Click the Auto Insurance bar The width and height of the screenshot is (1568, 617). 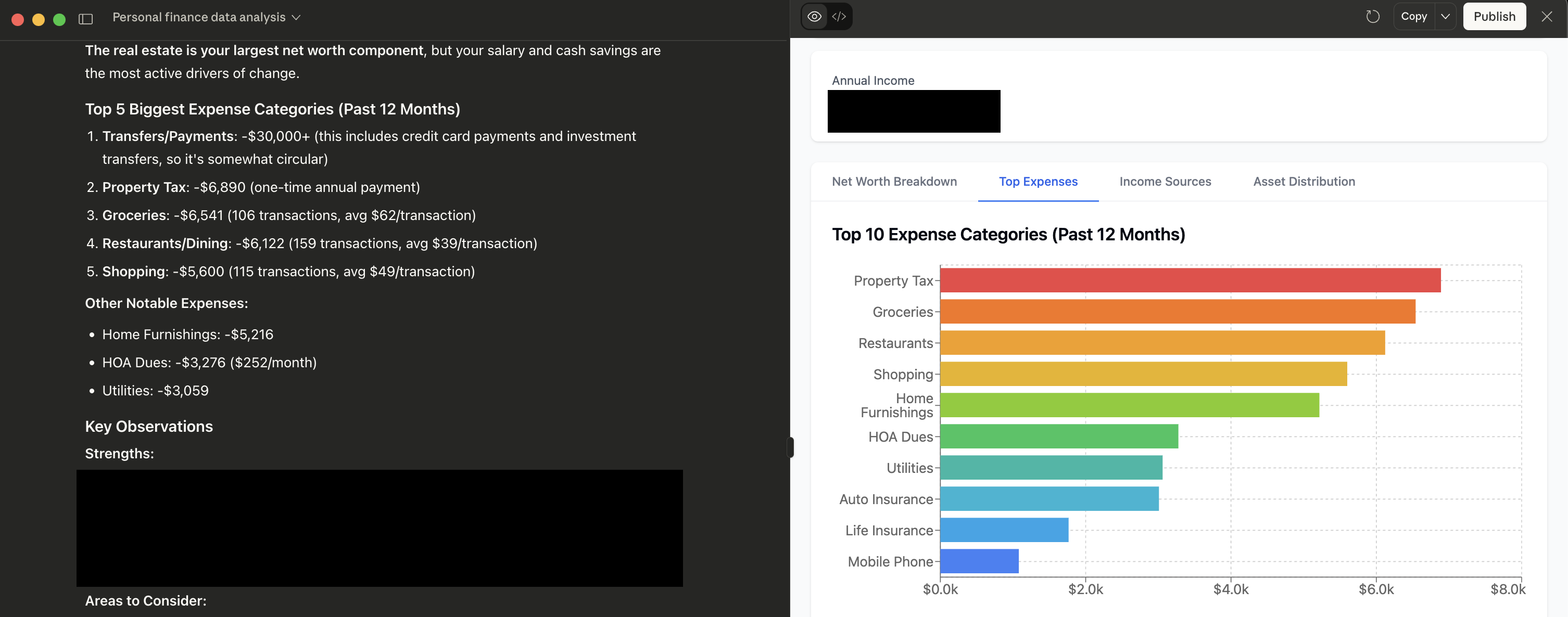tap(1049, 499)
